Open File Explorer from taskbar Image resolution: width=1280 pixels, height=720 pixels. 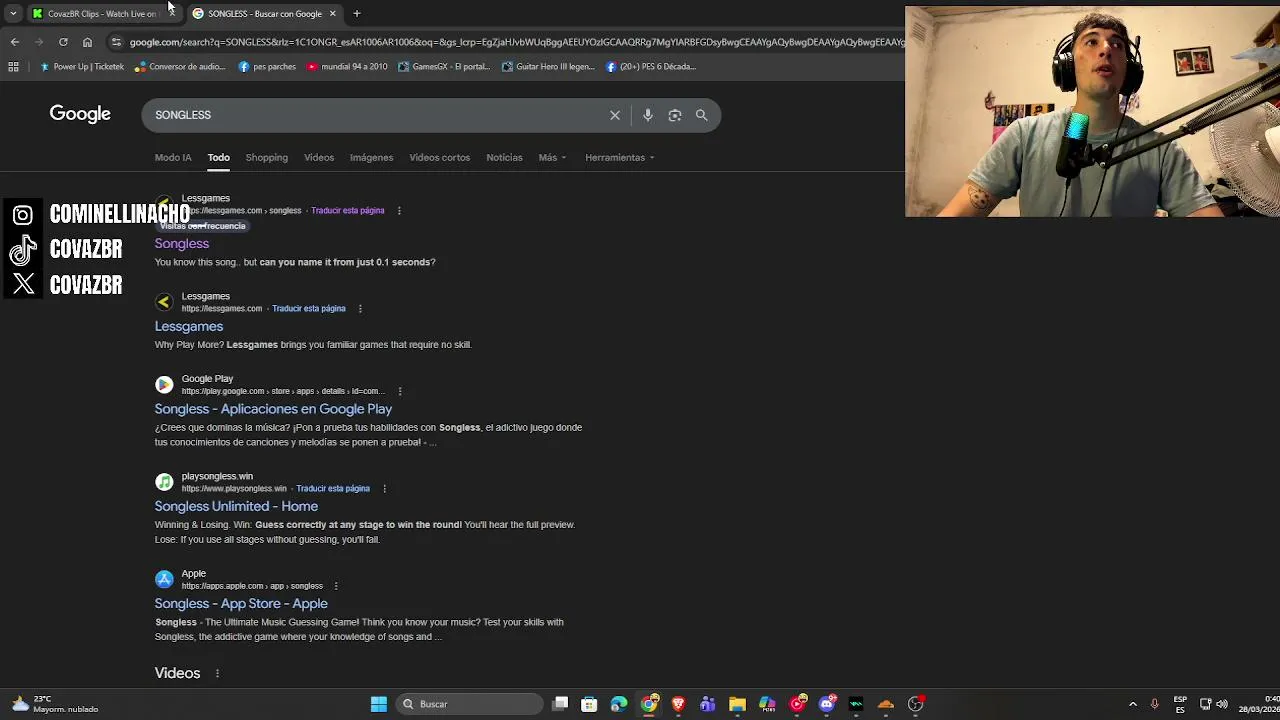point(737,704)
